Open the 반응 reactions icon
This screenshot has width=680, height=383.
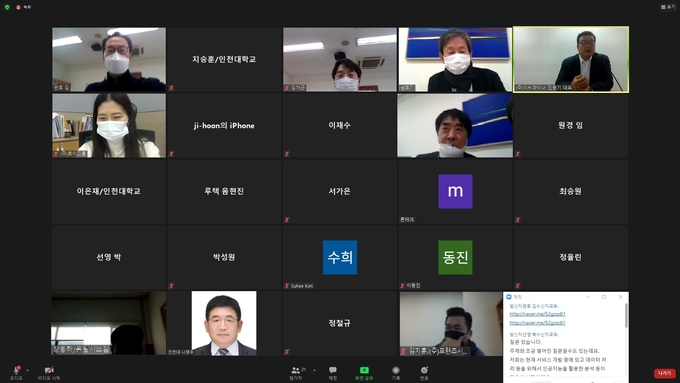pos(424,373)
